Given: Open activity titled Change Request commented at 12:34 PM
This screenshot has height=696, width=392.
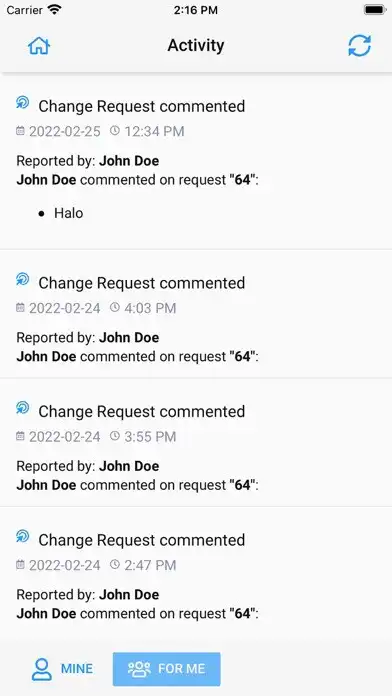Looking at the screenshot, I should tap(196, 163).
